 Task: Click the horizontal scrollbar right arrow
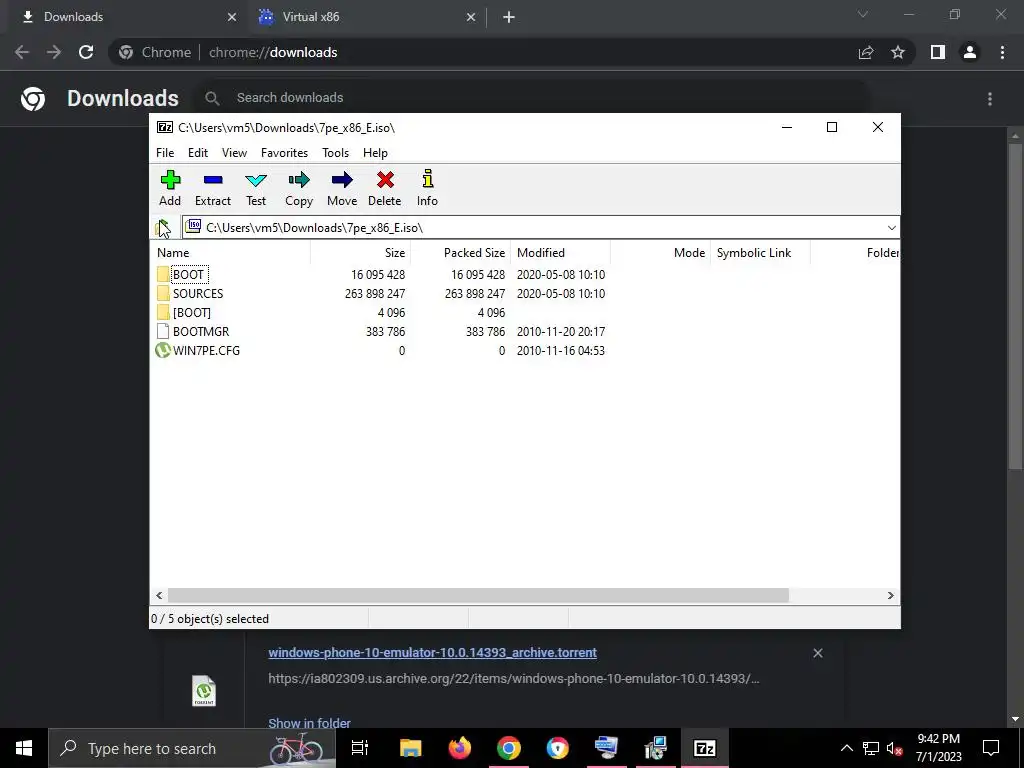(x=891, y=596)
